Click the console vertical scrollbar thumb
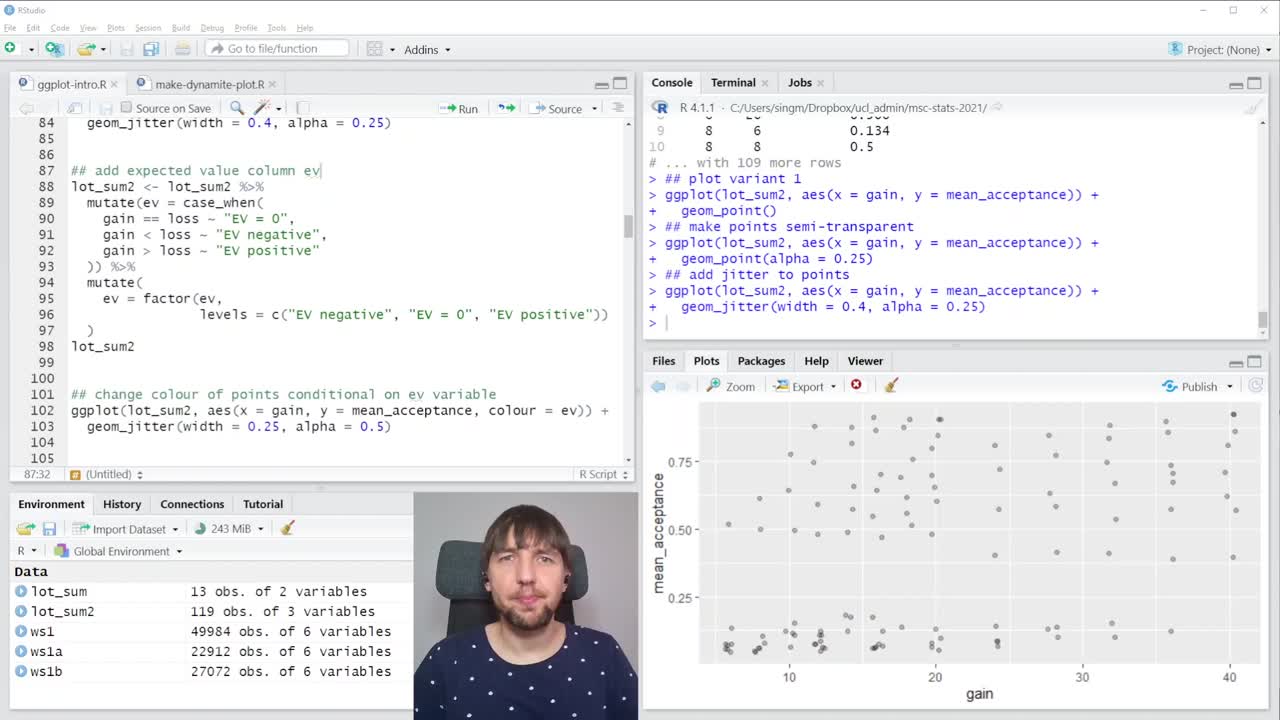Screen dimensions: 1280x720 (1262, 320)
